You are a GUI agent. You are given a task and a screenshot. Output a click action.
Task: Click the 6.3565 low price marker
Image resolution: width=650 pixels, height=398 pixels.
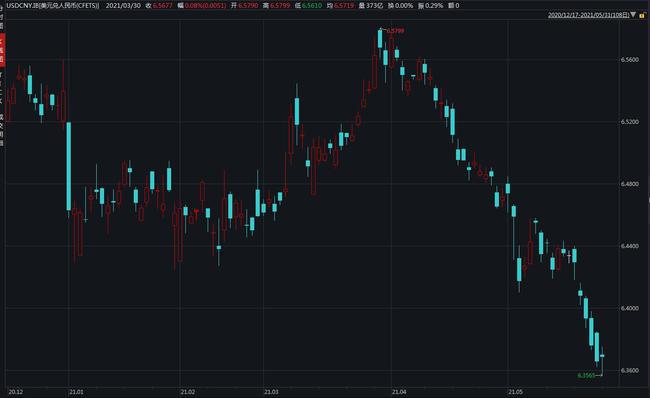click(x=586, y=376)
